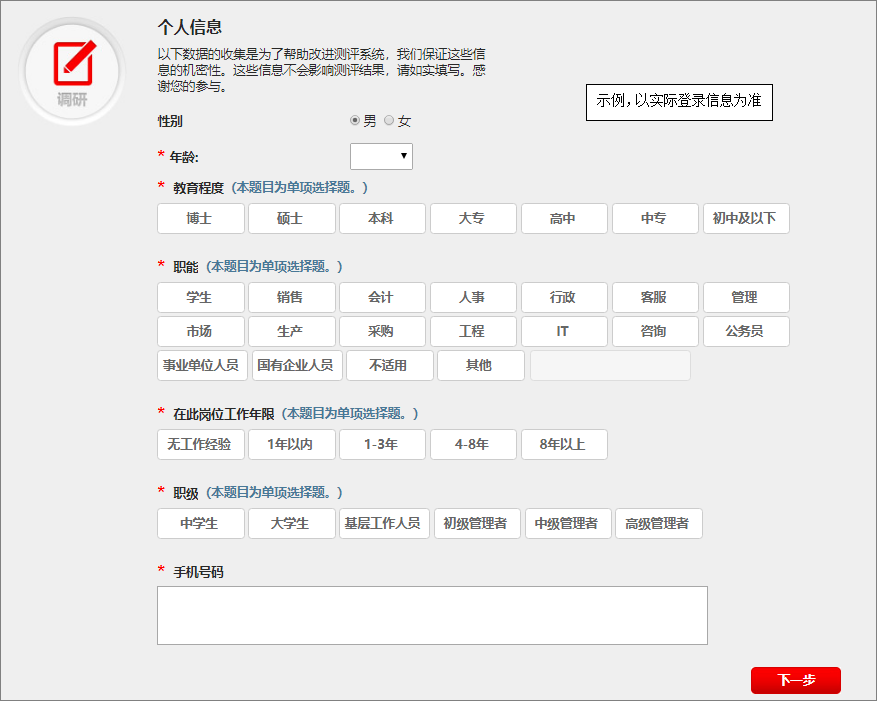This screenshot has width=877, height=701.
Task: Click the 在此岗位工作年限 question label
Action: coord(224,413)
